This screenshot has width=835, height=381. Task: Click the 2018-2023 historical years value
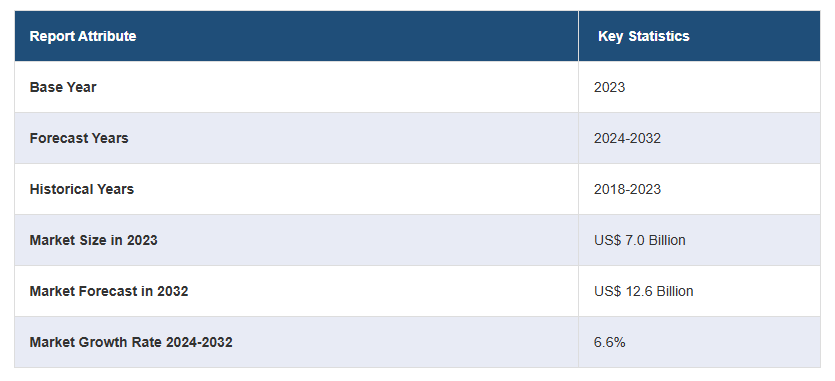[627, 189]
